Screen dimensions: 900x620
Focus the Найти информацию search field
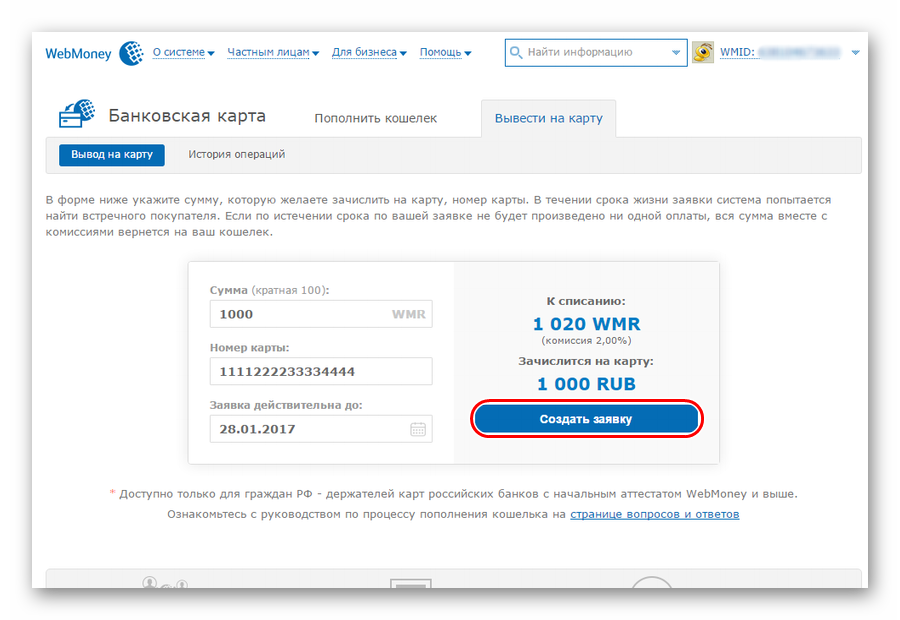click(x=596, y=52)
